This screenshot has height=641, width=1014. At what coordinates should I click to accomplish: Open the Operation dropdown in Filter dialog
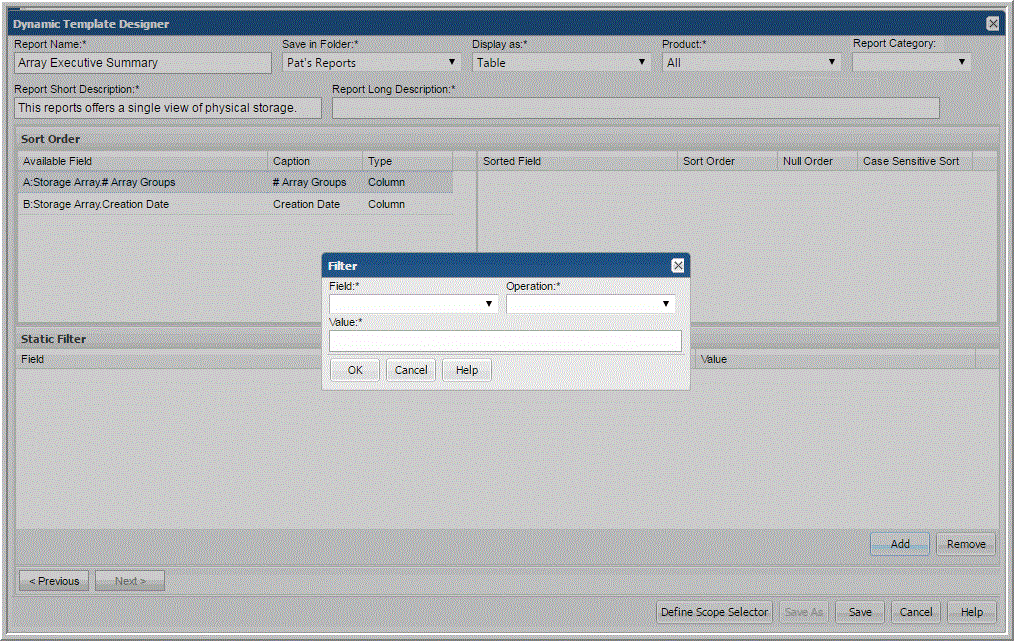(590, 304)
